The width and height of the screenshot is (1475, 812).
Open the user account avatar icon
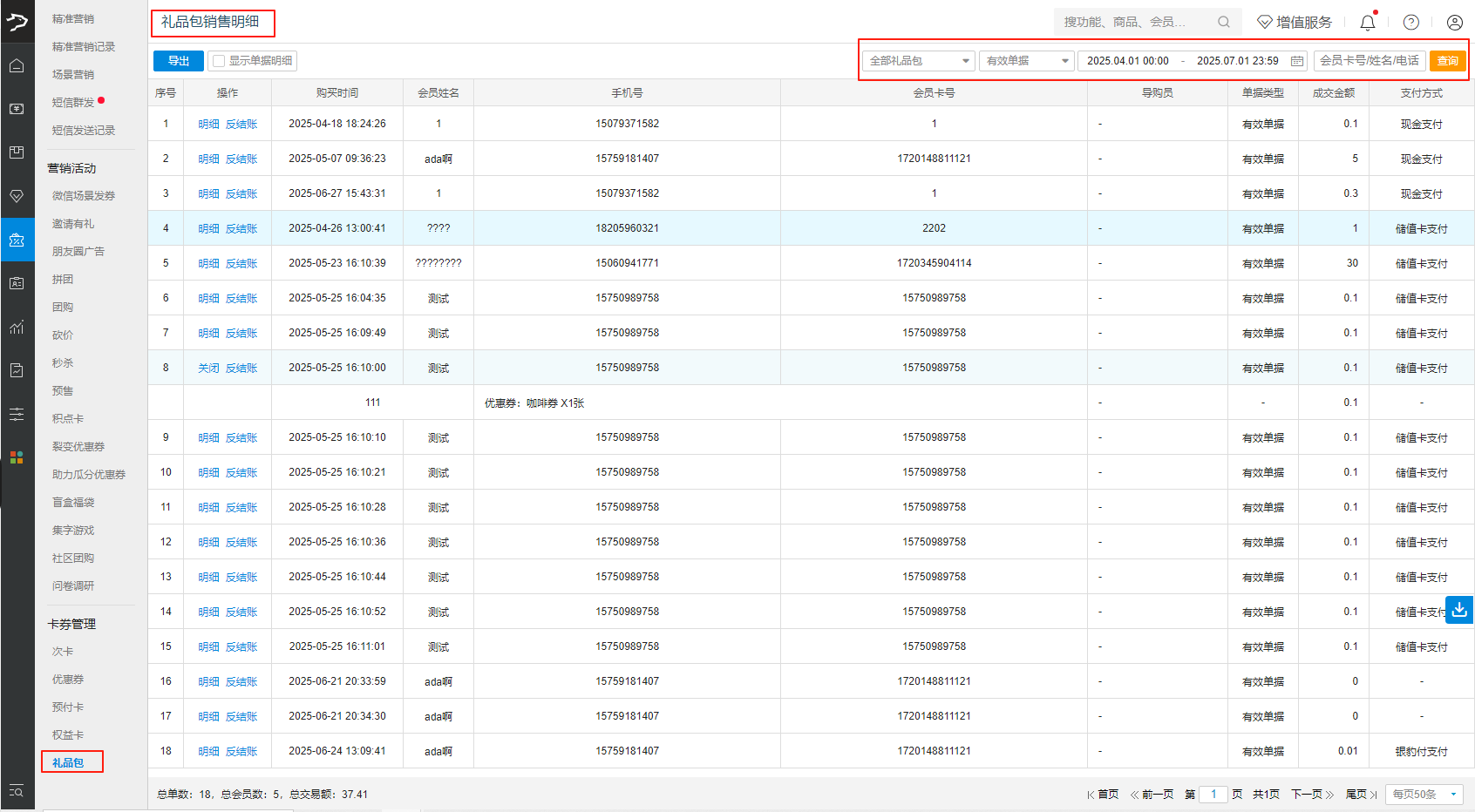[1455, 22]
